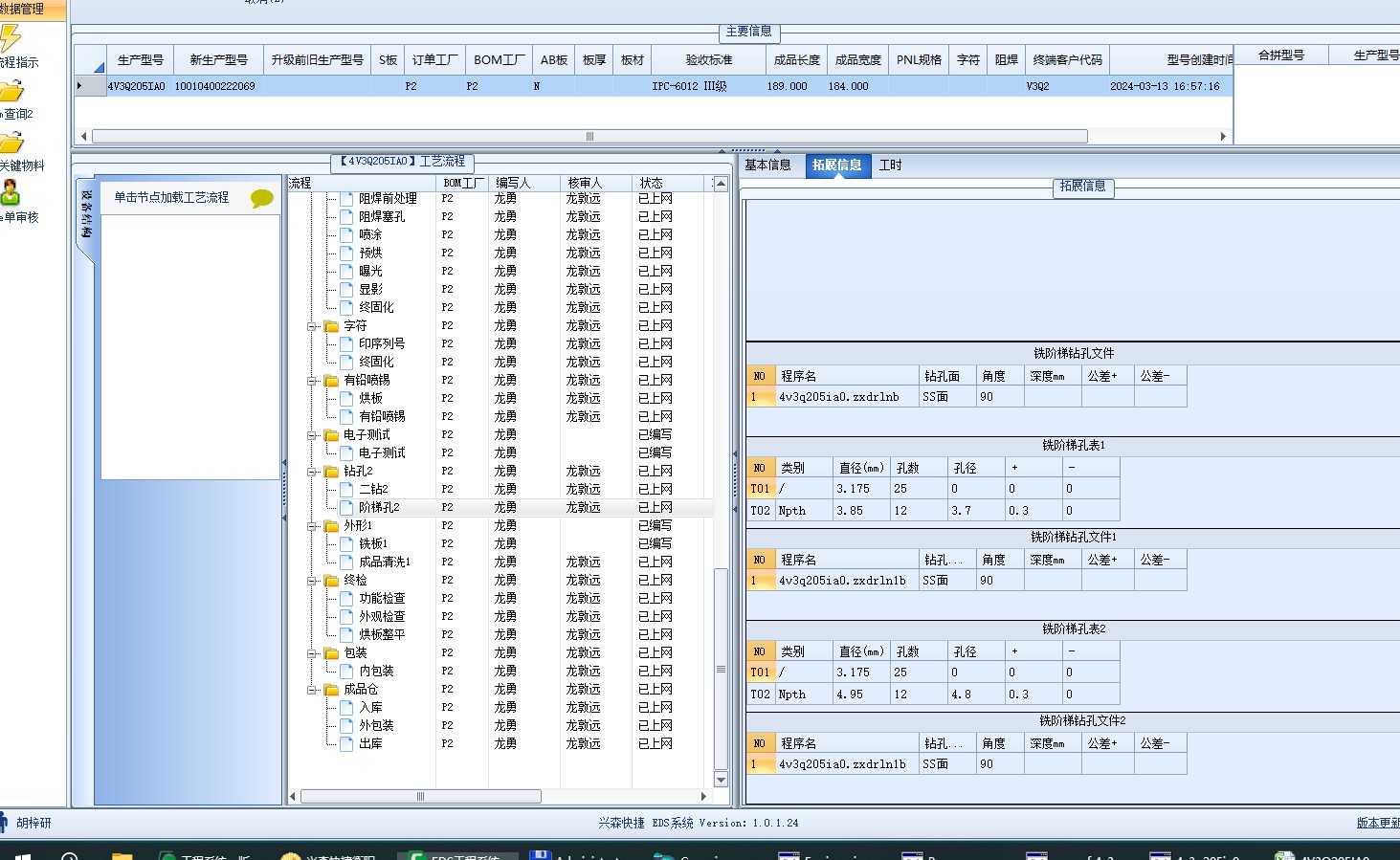
Task: Click the document icon of 阻焊前处理
Action: [347, 199]
